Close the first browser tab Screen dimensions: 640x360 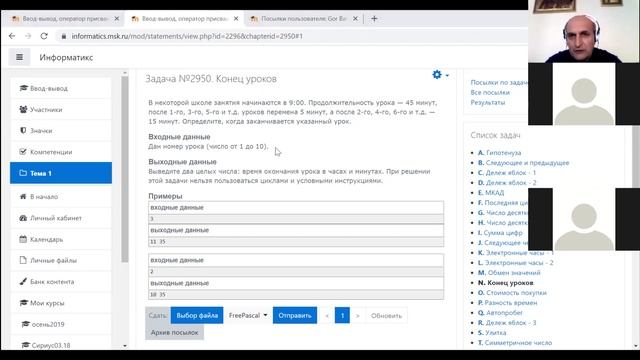(x=117, y=18)
